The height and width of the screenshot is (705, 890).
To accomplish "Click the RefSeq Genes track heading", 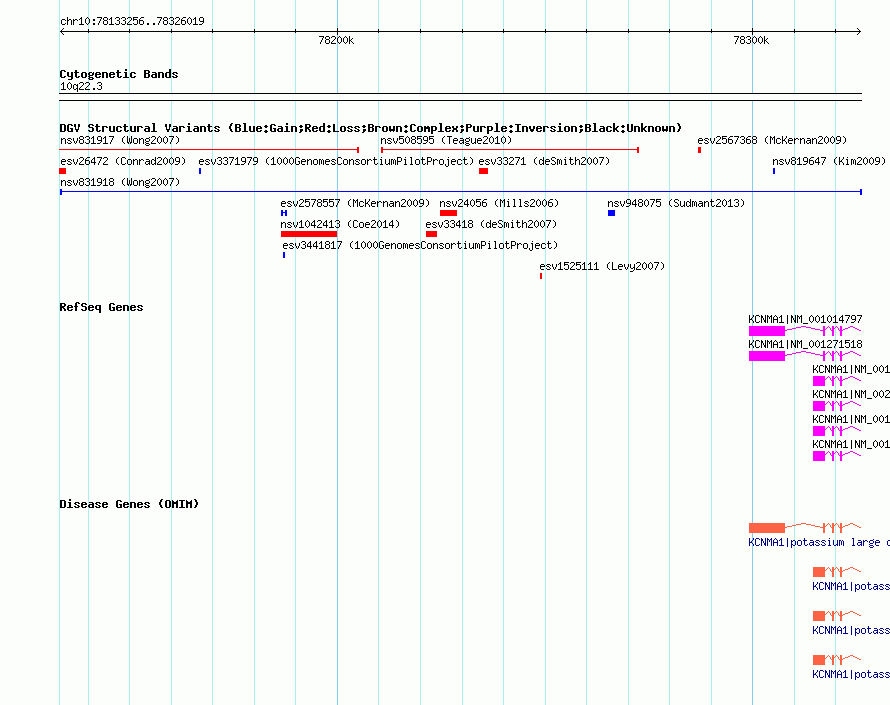I will (101, 307).
